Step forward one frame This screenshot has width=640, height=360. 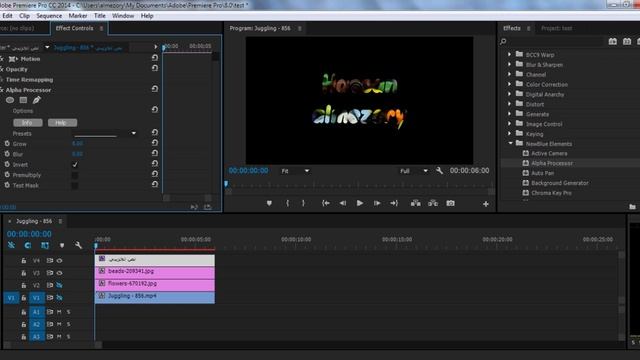pos(377,203)
